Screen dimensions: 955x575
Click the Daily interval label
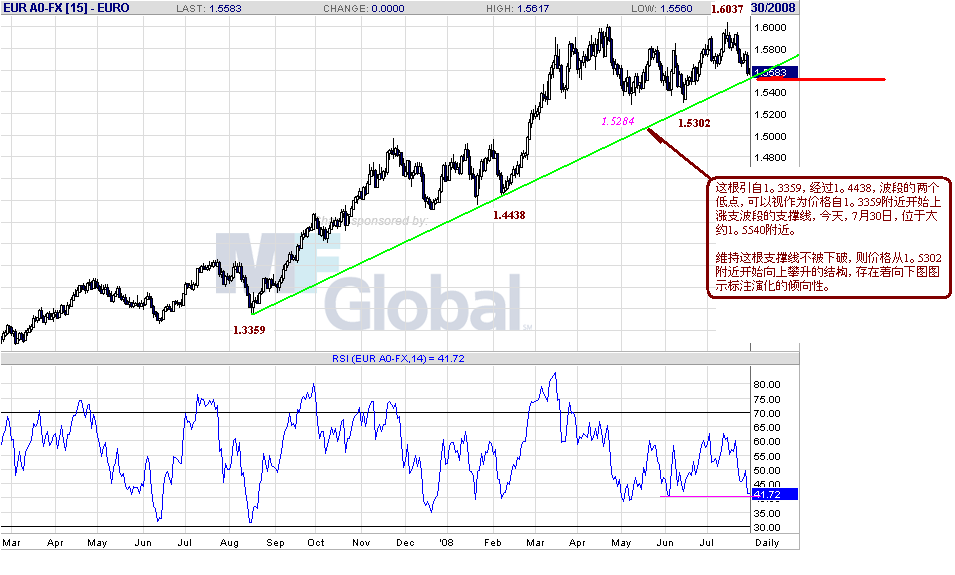coord(767,543)
